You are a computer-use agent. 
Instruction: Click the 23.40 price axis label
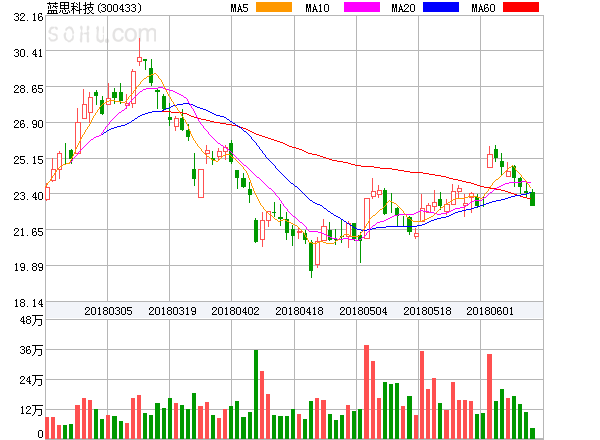coord(28,196)
